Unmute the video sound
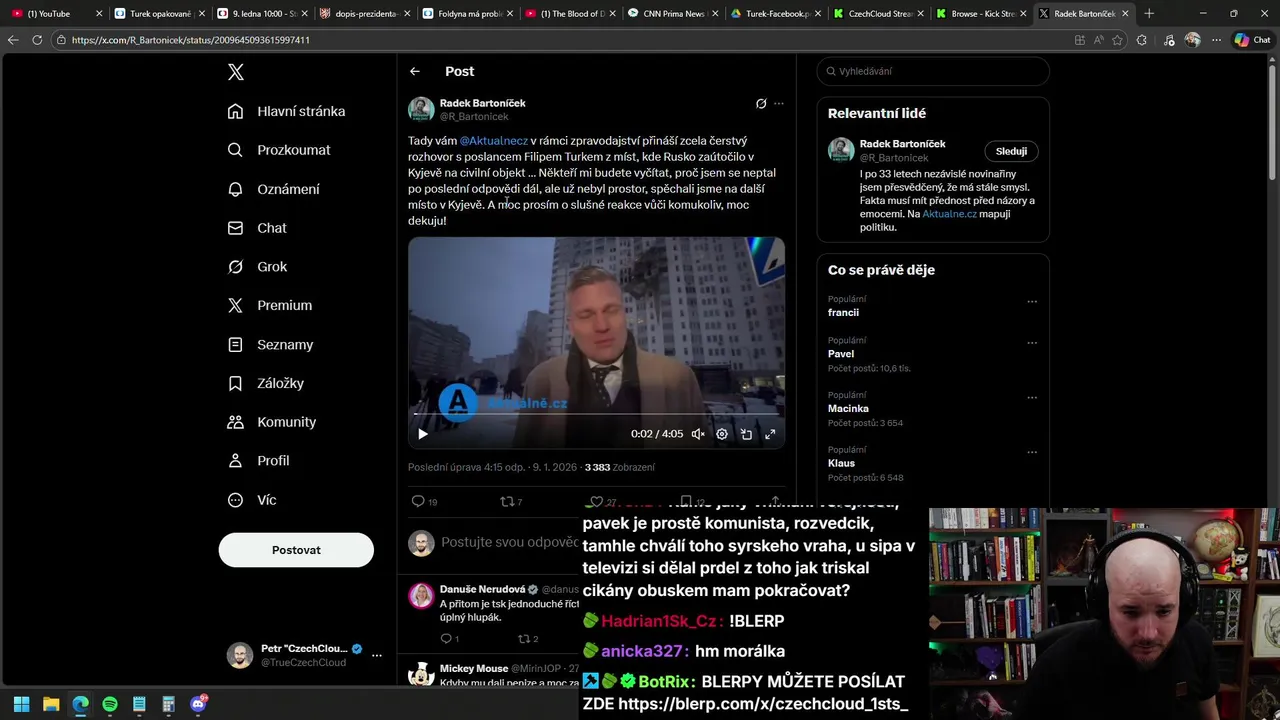 pyautogui.click(x=698, y=434)
